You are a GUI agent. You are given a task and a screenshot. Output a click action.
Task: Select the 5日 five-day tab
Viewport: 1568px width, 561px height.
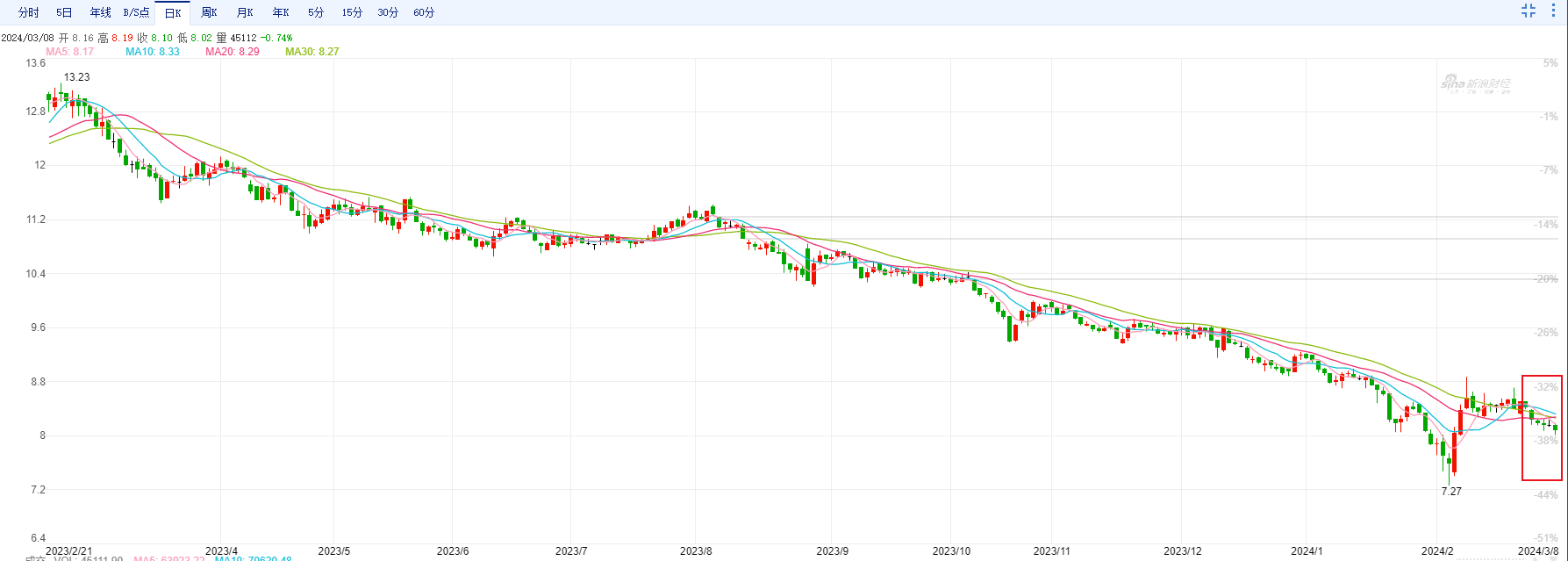pos(64,12)
